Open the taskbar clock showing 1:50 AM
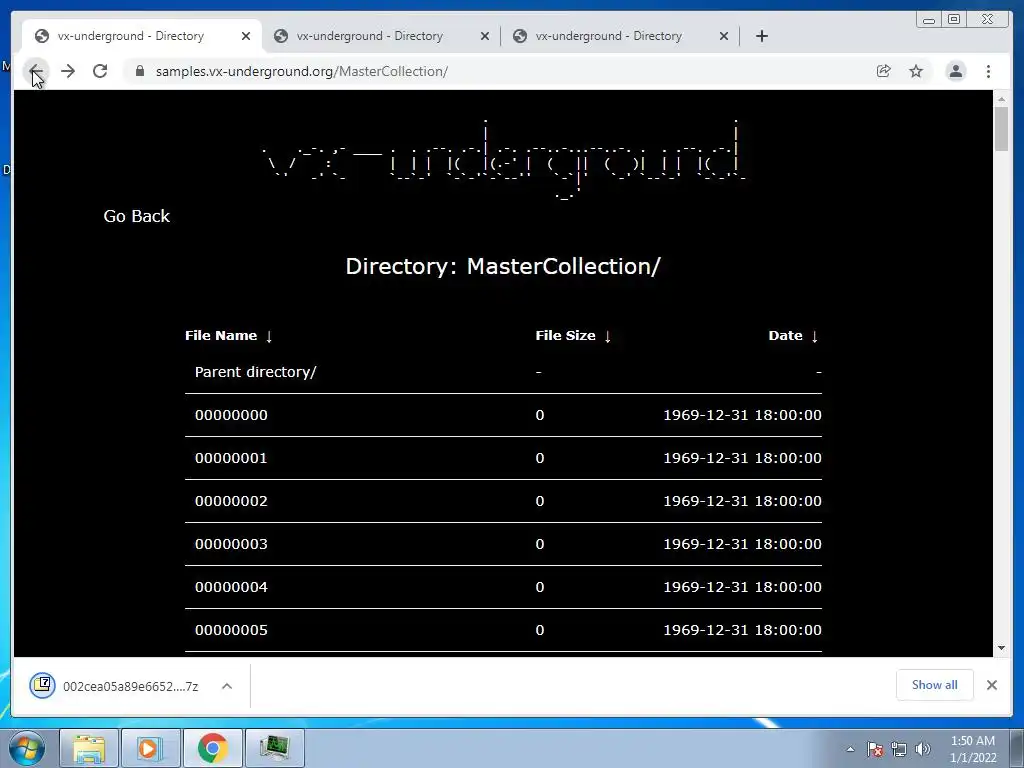 [972, 749]
